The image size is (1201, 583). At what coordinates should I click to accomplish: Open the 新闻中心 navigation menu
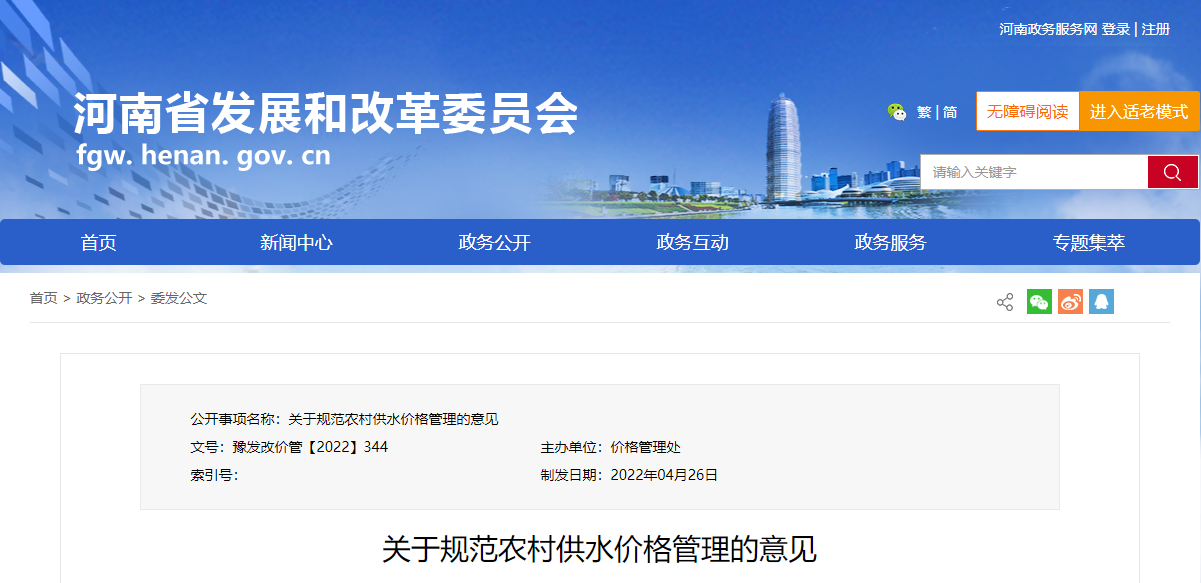coord(296,243)
